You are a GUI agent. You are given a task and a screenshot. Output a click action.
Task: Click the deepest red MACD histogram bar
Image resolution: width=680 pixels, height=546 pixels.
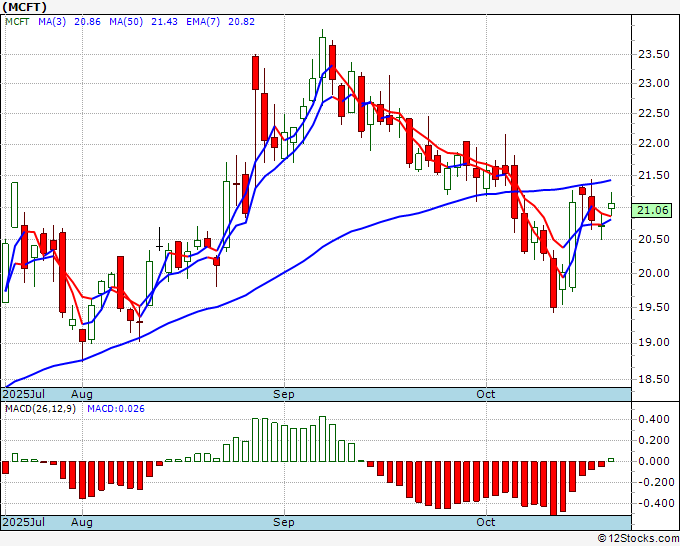coord(553,488)
